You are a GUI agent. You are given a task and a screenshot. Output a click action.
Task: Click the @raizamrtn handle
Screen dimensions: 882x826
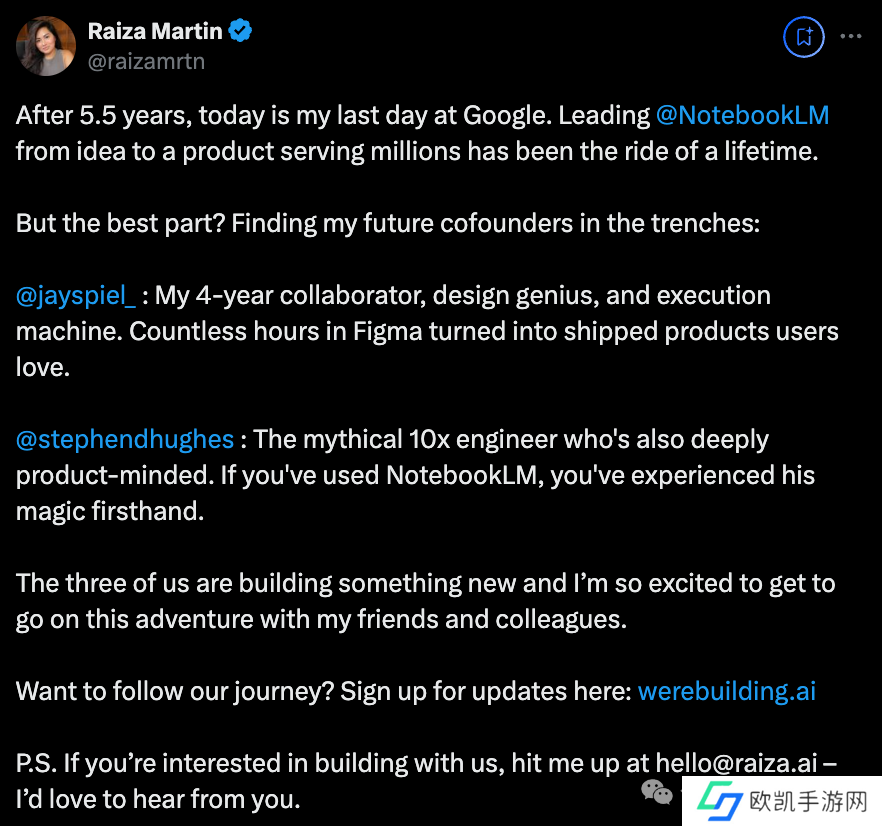[x=146, y=61]
